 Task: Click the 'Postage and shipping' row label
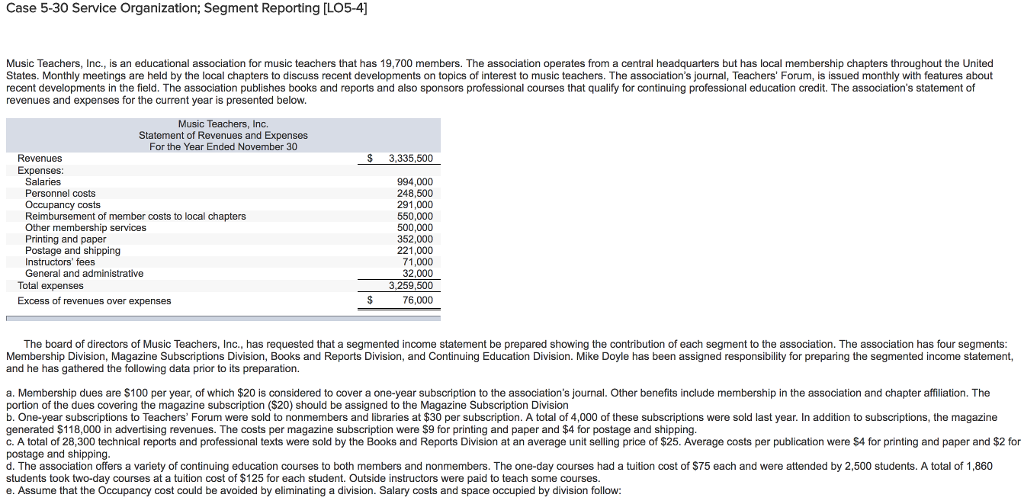72,251
